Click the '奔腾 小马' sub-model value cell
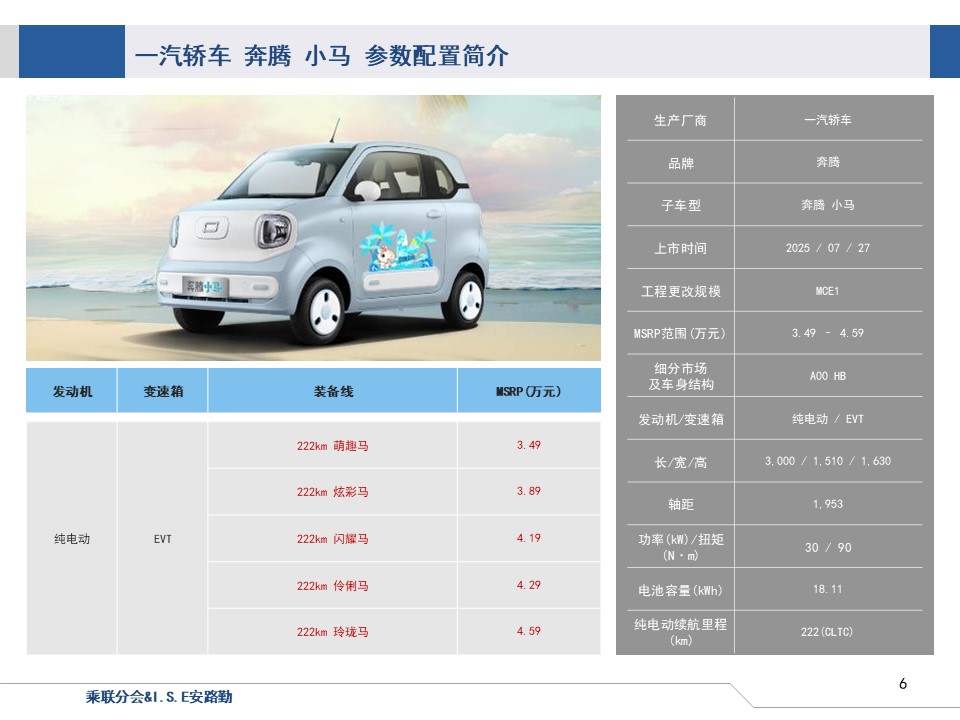This screenshot has height=720, width=960. coord(828,205)
